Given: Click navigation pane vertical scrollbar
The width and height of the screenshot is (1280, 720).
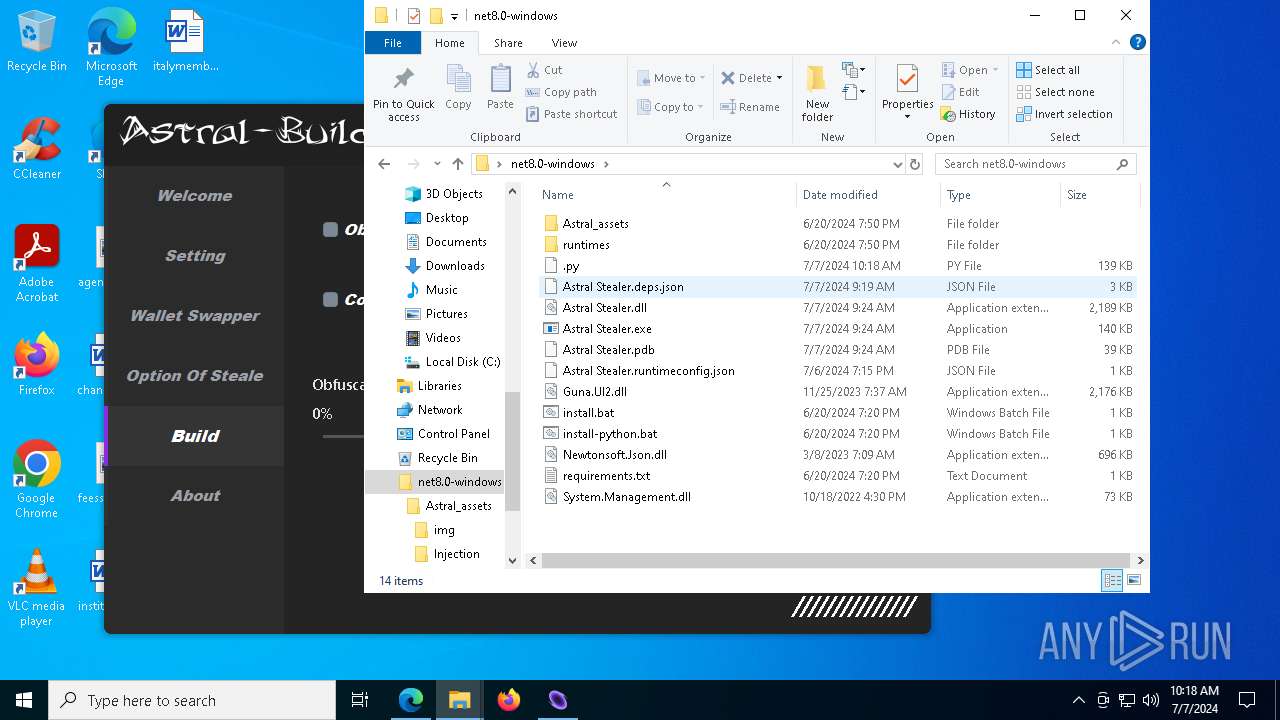Looking at the screenshot, I should (513, 450).
